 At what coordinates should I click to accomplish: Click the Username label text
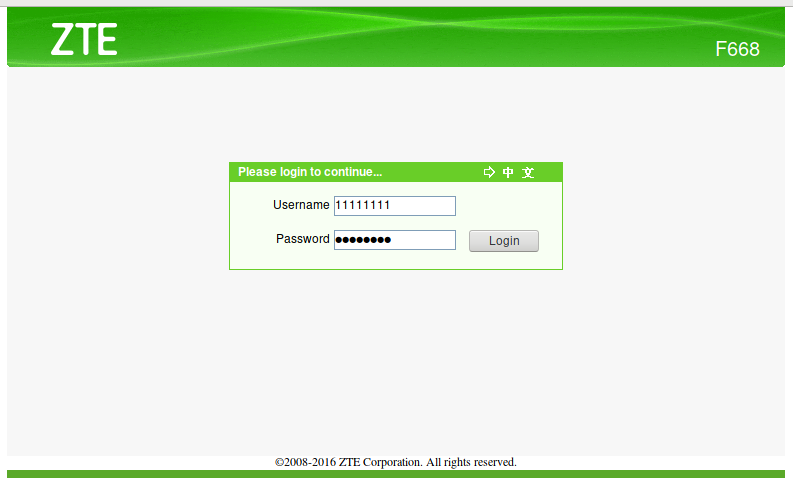click(301, 205)
